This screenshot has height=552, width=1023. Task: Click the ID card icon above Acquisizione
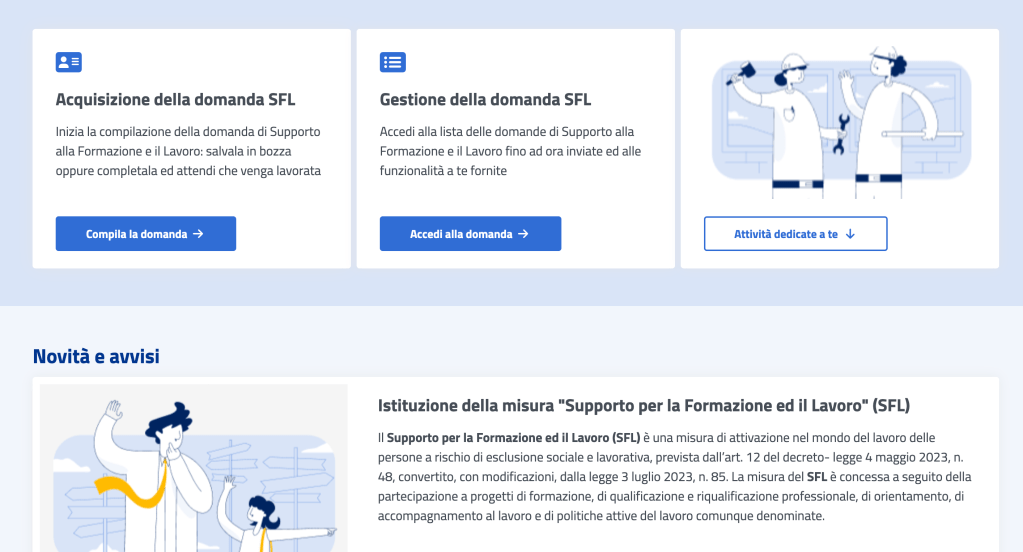[68, 62]
